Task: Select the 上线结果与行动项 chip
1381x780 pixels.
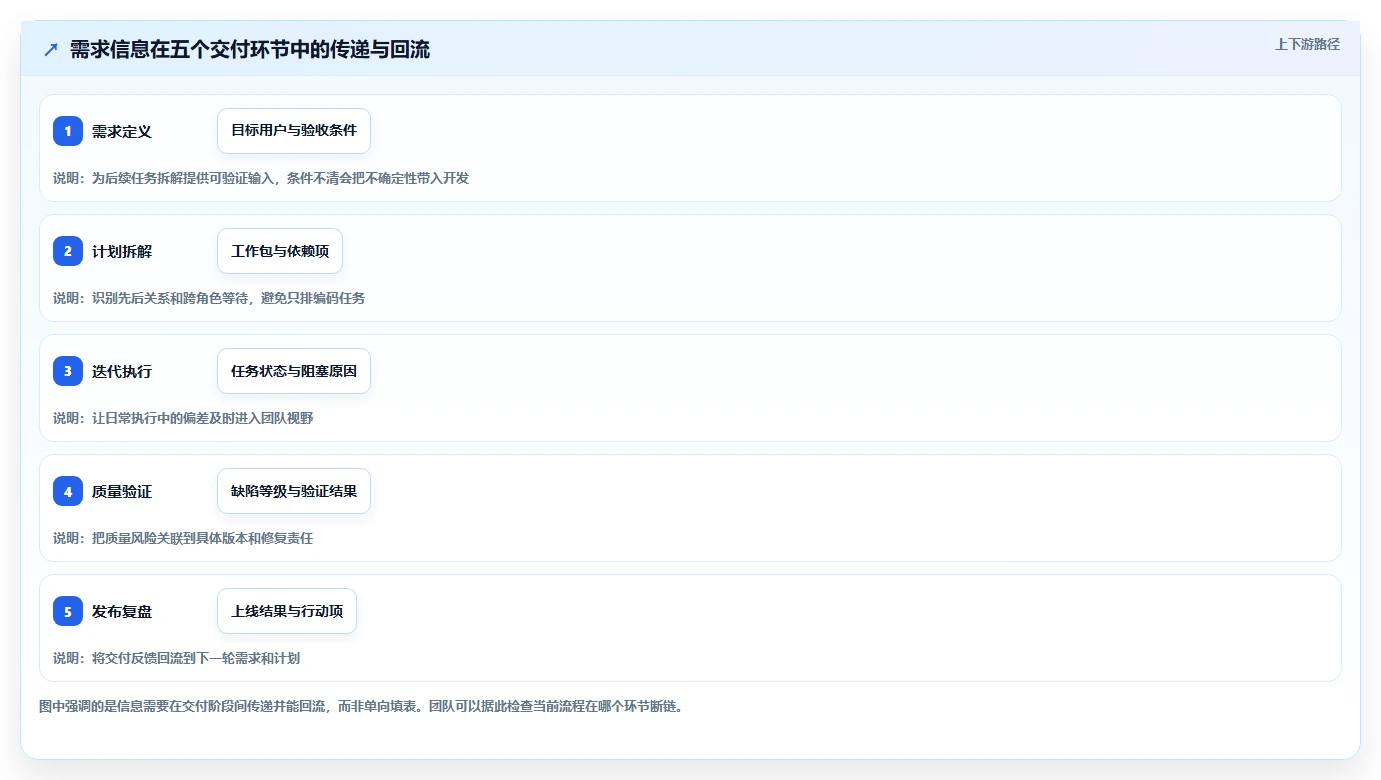Action: click(x=287, y=611)
